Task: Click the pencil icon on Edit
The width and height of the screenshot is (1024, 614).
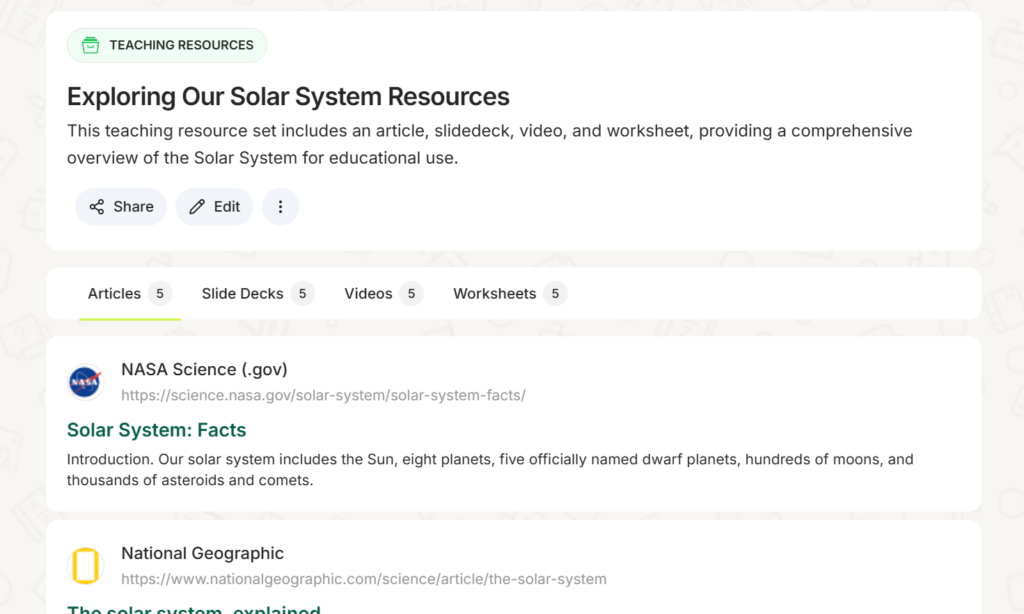Action: click(197, 207)
